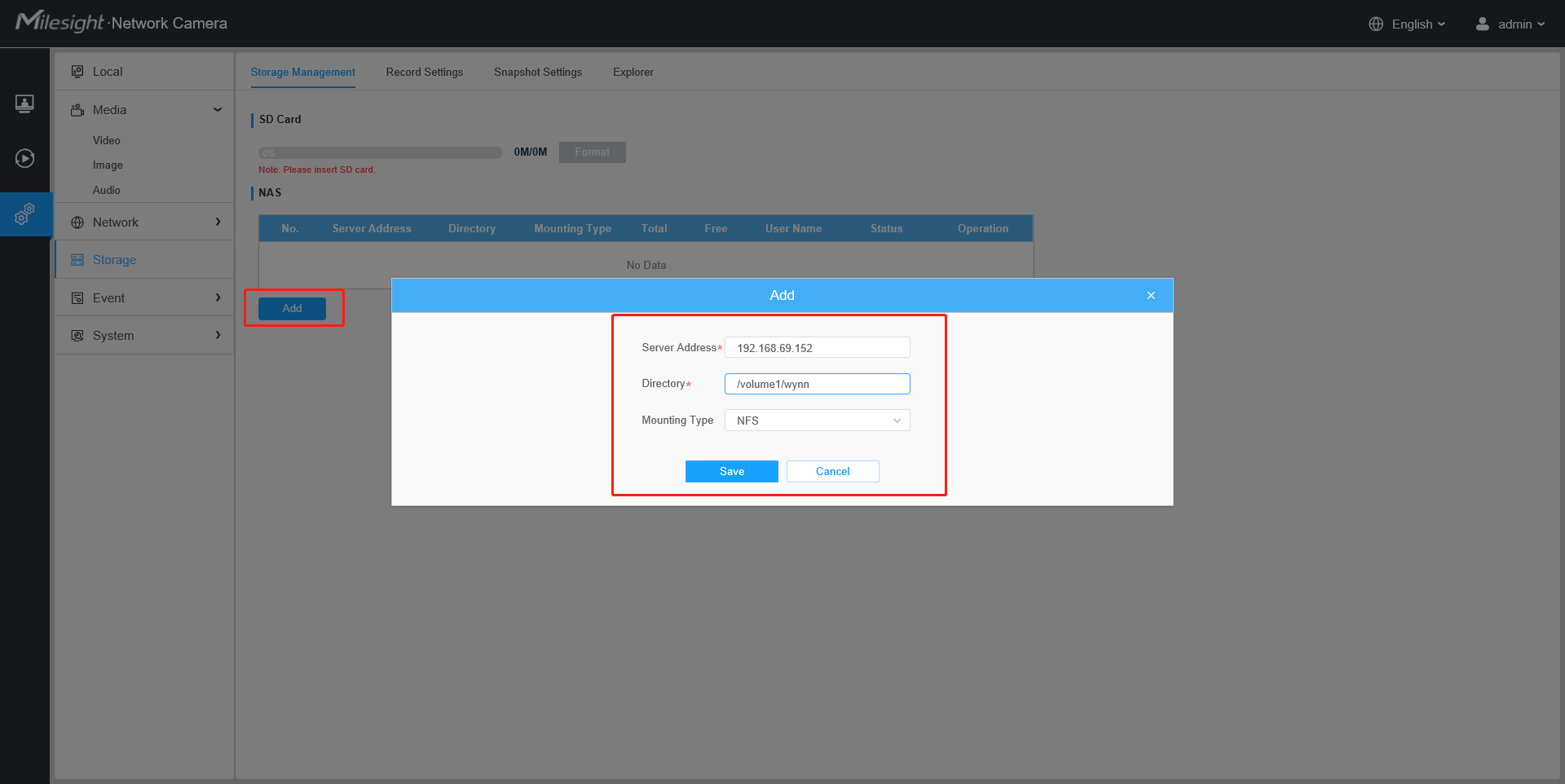Click the Operation column header
1565x784 pixels.
983,229
